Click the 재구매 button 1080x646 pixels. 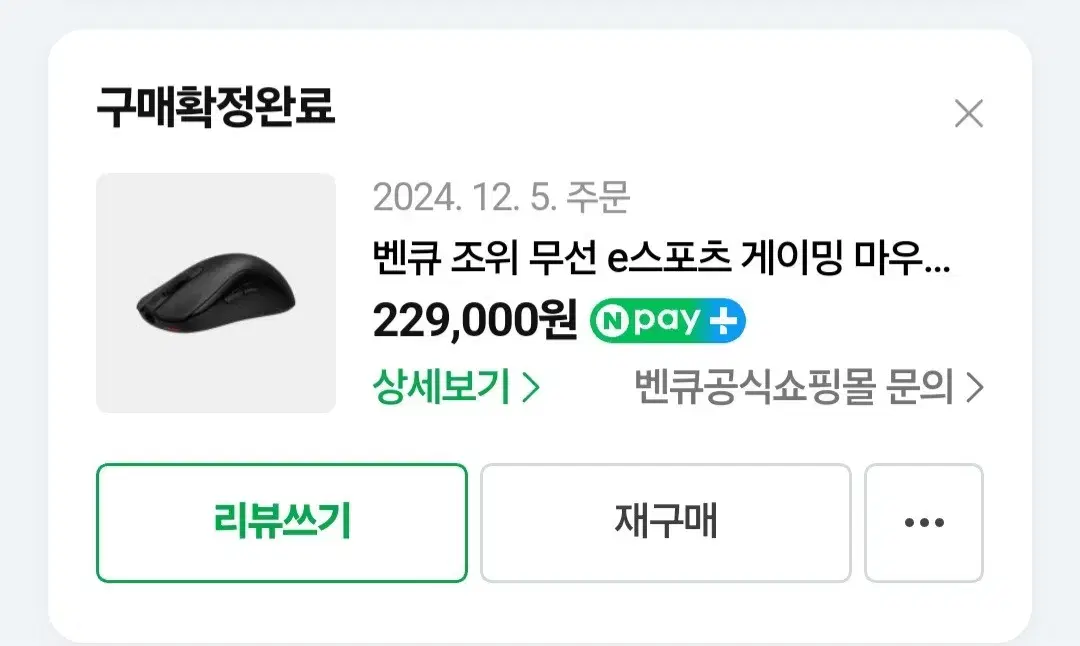coord(665,523)
